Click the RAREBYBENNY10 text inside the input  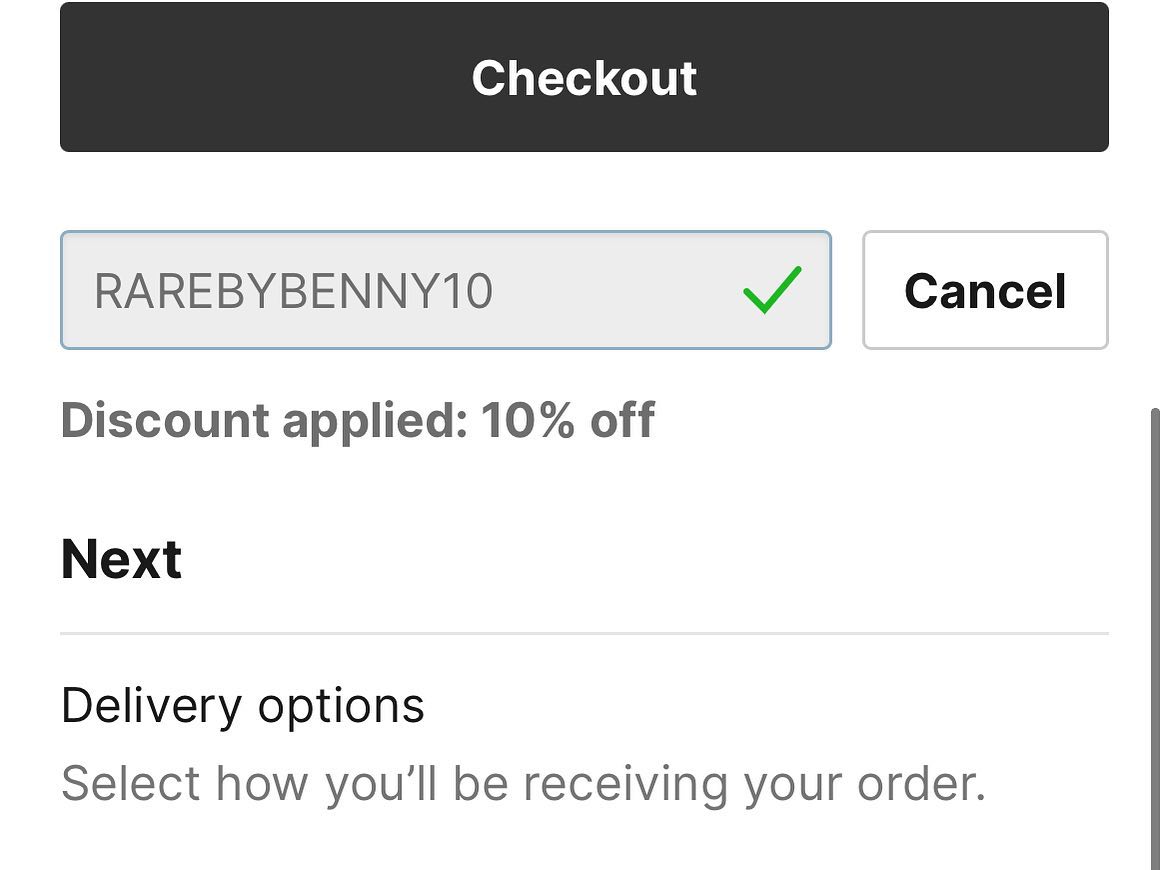[x=293, y=291]
